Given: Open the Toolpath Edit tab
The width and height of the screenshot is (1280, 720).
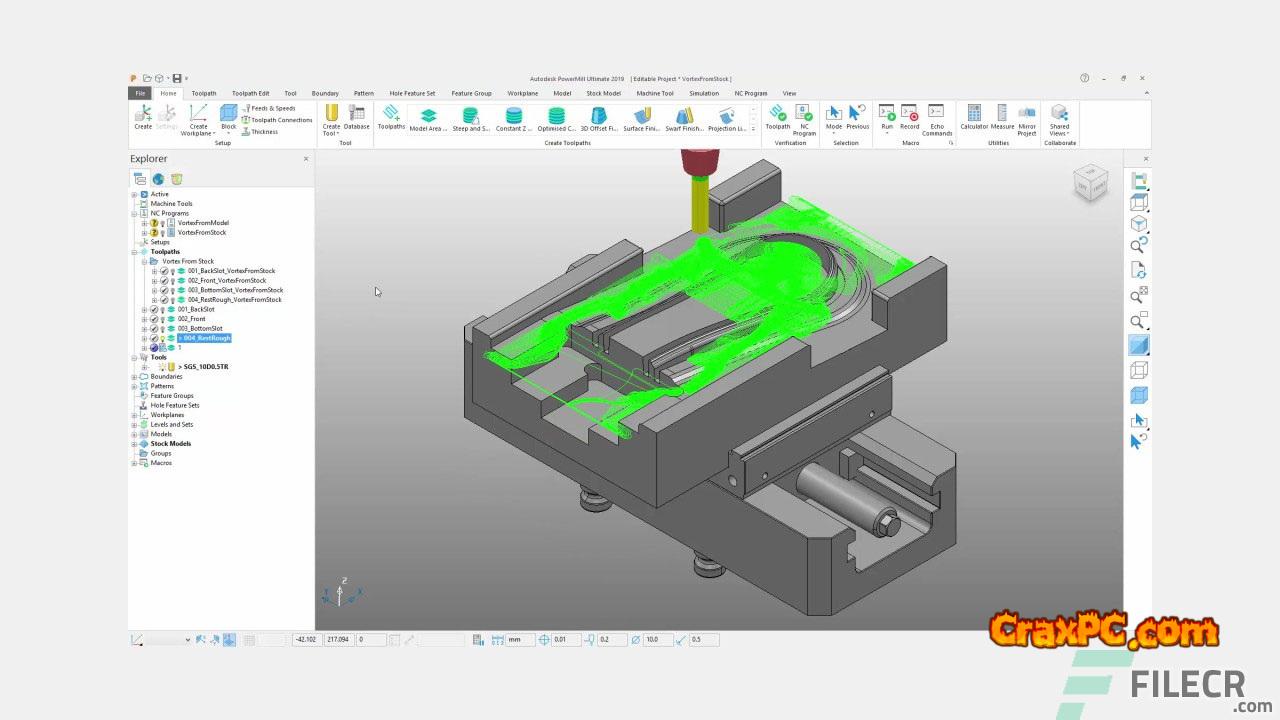Looking at the screenshot, I should click(250, 93).
